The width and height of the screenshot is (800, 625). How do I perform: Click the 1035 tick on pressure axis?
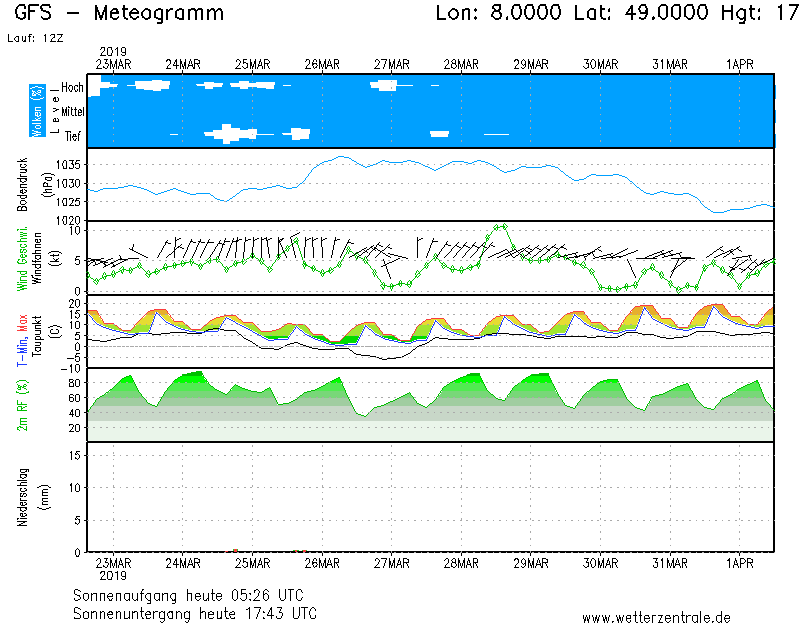click(x=69, y=165)
